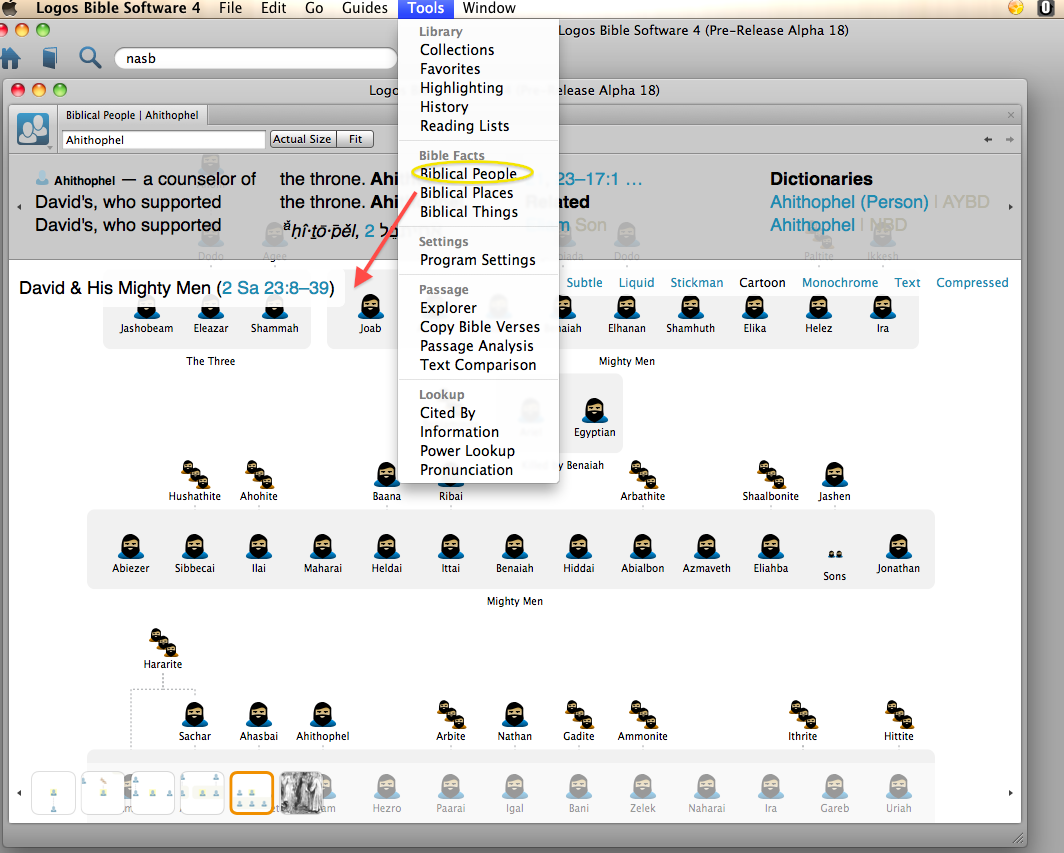Click the Sibbecai figure
Screen dimensions: 1064x853
pos(195,546)
